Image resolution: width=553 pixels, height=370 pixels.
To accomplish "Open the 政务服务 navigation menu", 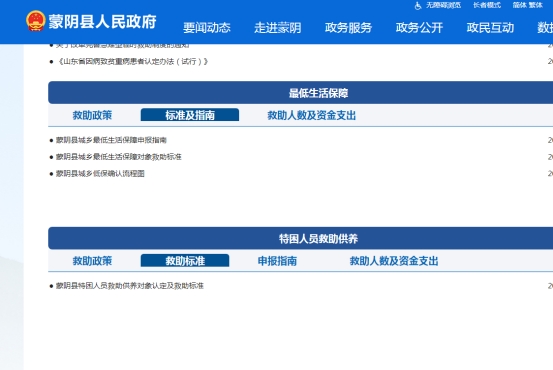I will [348, 28].
